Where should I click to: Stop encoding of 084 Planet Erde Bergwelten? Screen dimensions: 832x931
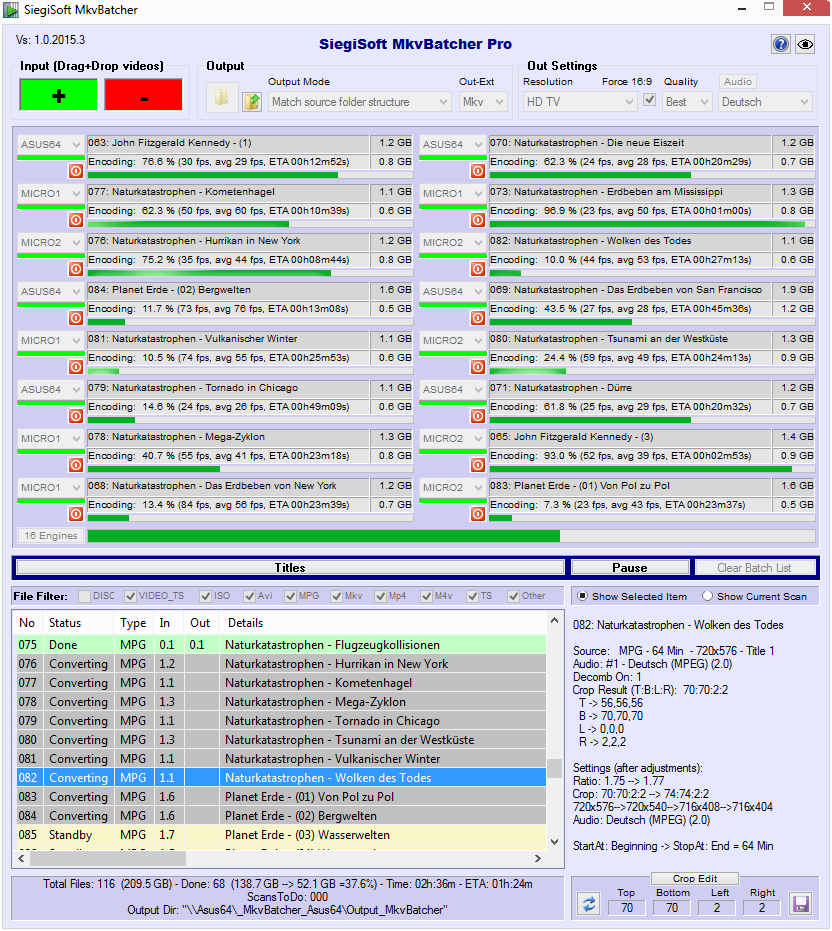click(x=76, y=318)
